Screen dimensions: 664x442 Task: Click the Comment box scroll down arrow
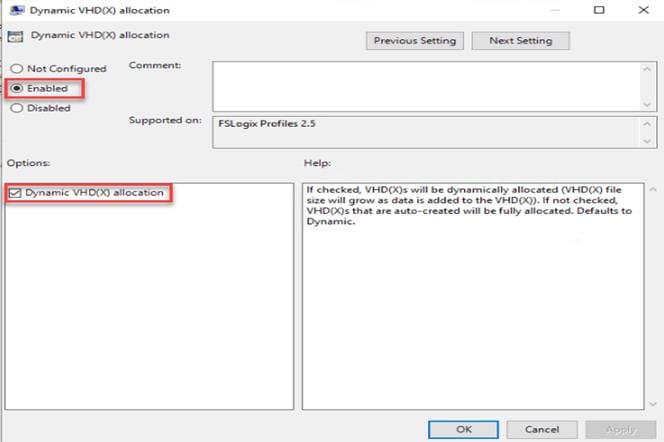pyautogui.click(x=647, y=105)
